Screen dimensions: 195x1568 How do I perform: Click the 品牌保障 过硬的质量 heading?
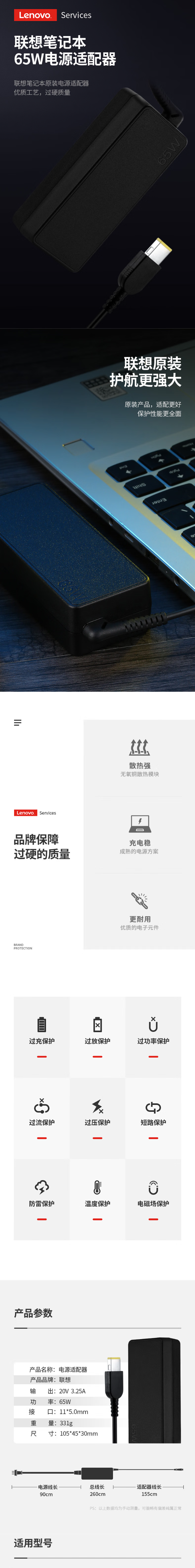[x=42, y=847]
